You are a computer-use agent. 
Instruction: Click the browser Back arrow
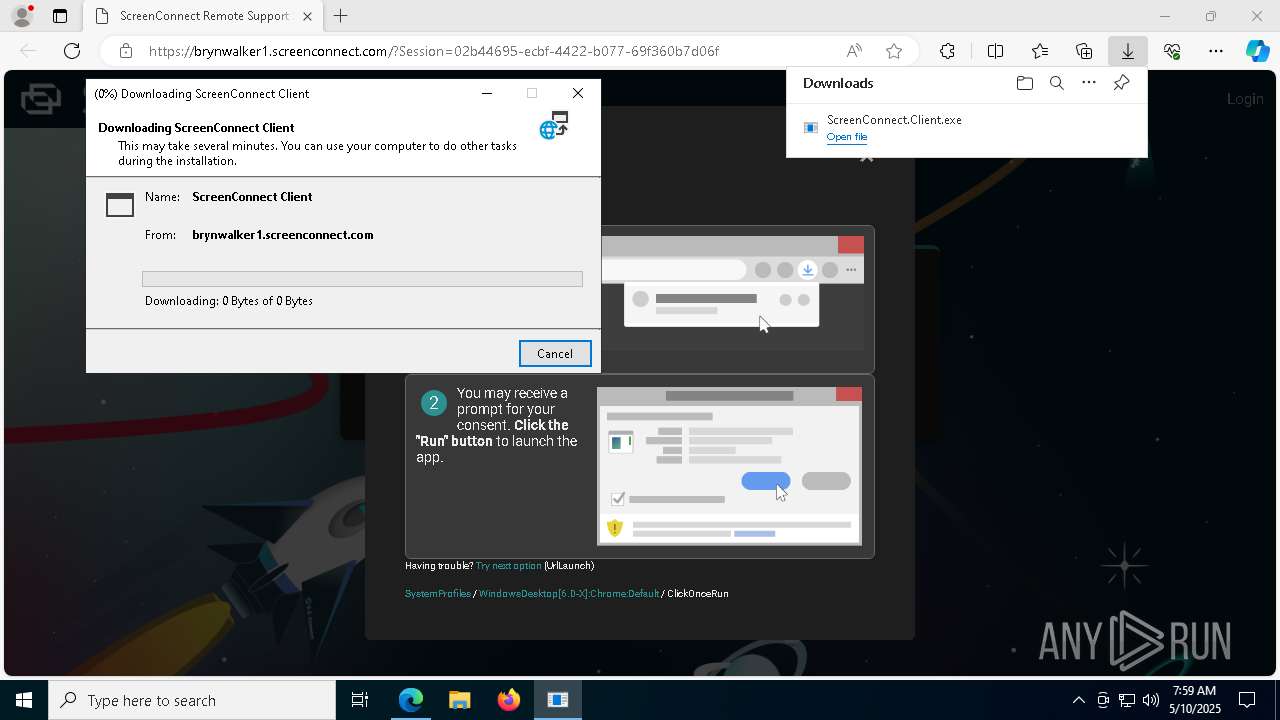coord(28,51)
